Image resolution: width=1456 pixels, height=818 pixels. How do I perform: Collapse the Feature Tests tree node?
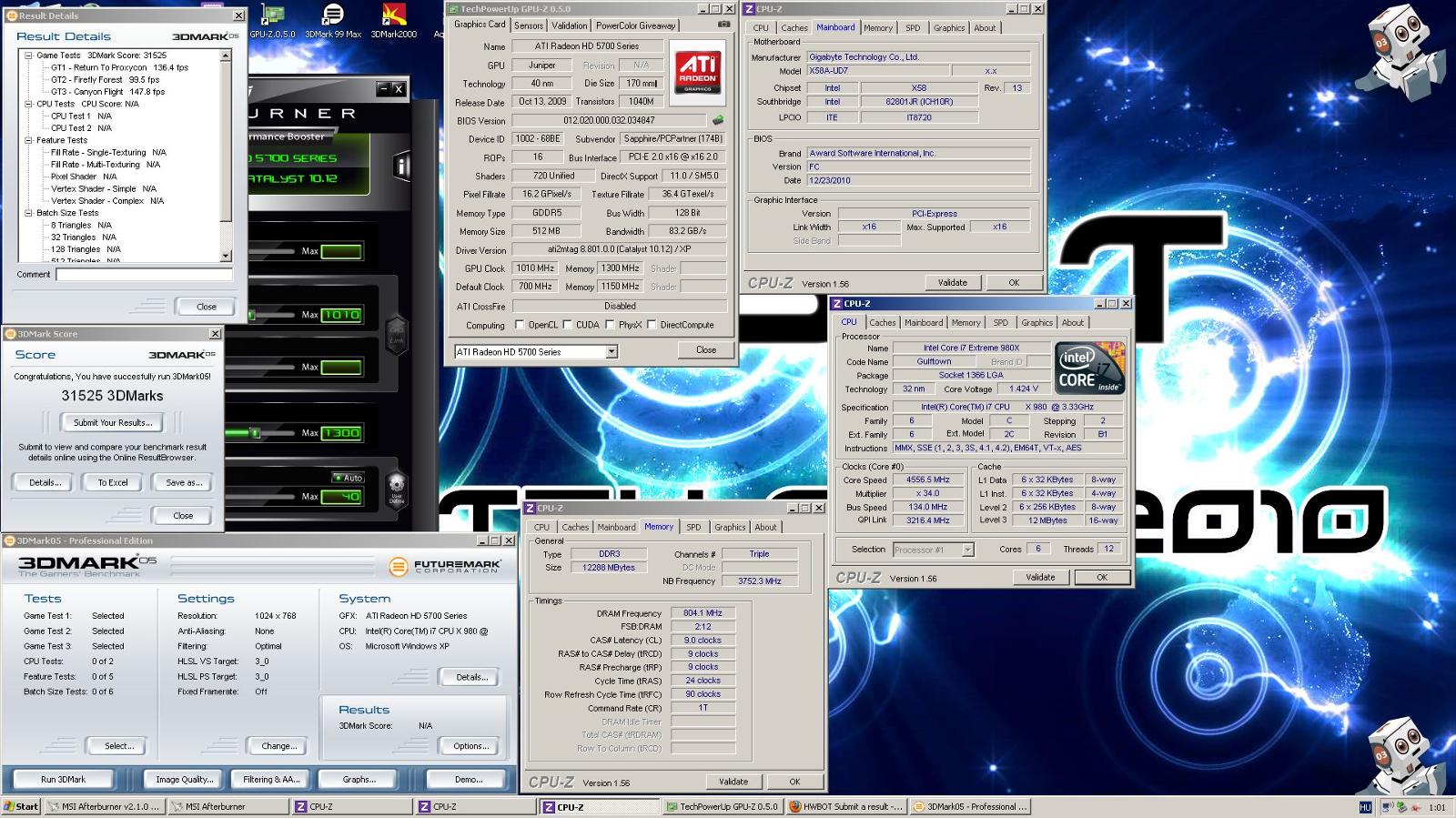pos(28,140)
